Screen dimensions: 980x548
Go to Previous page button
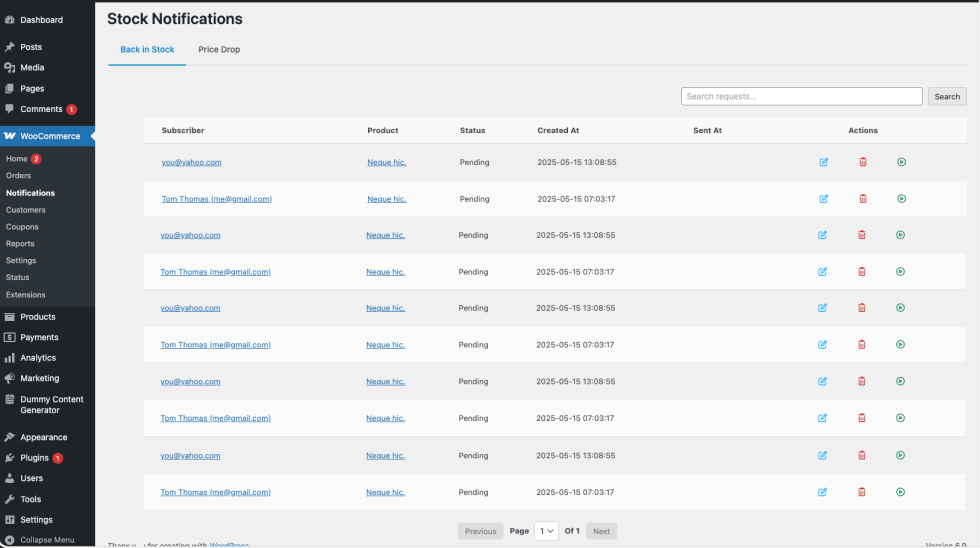point(480,531)
